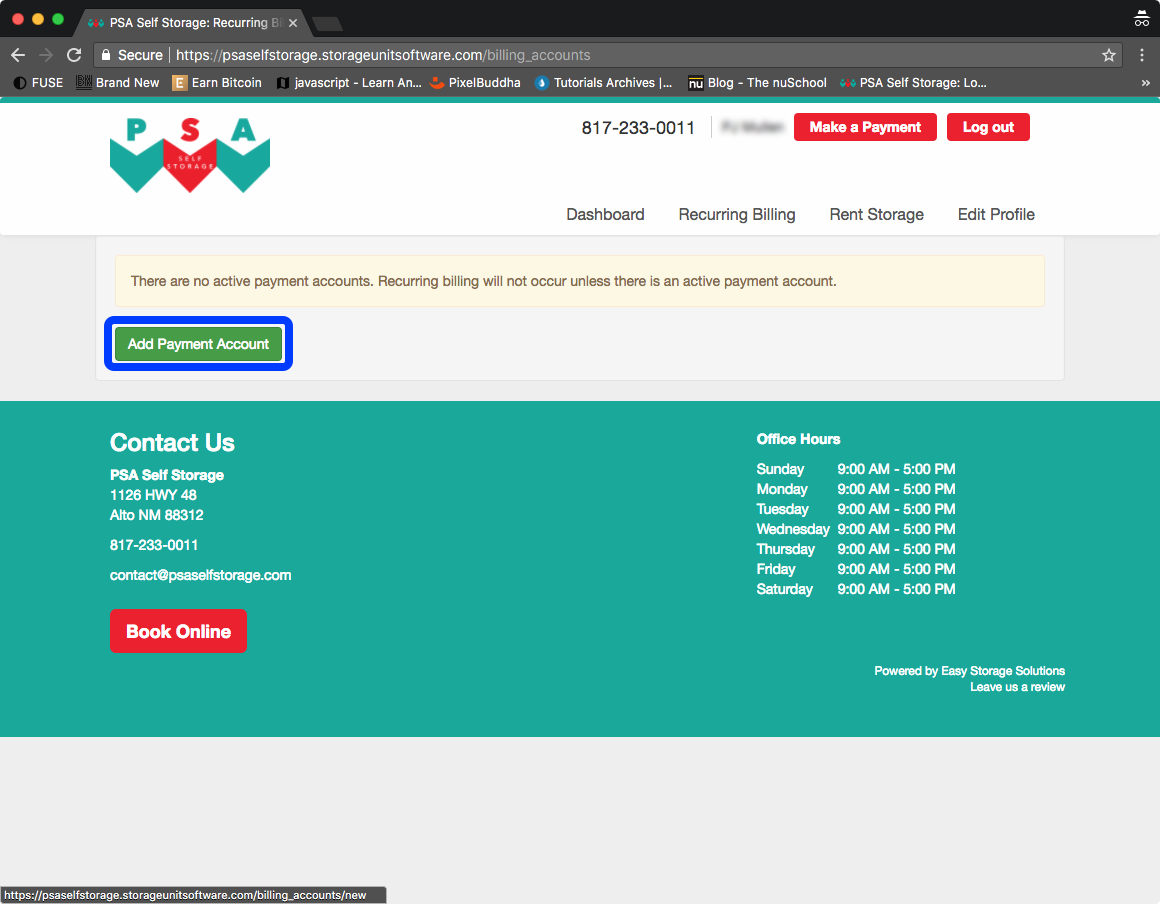Click the footer phone number 817-233-0011
Screen dimensions: 1160x904
click(154, 545)
